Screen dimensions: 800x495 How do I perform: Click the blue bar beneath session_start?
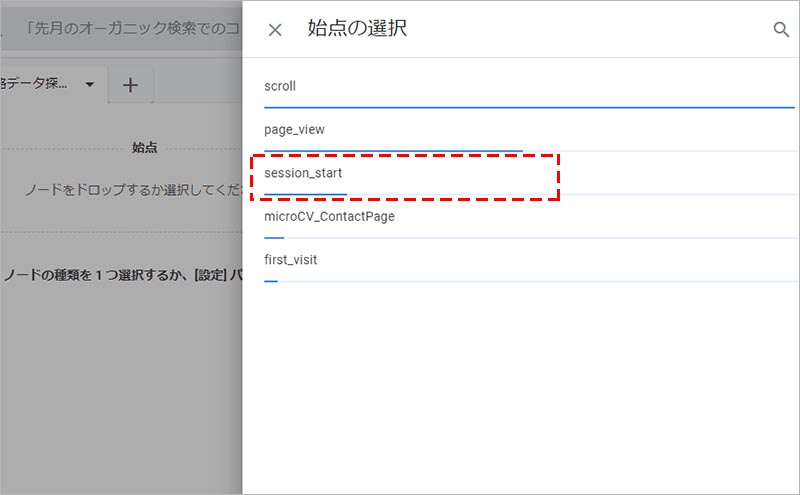point(305,194)
